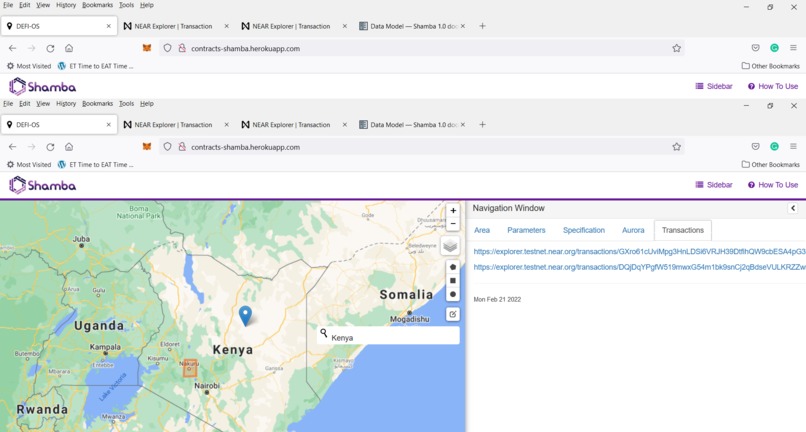The width and height of the screenshot is (806, 432).
Task: Switch to Data Model Shamba tab in upper browser
Action: [x=412, y=26]
